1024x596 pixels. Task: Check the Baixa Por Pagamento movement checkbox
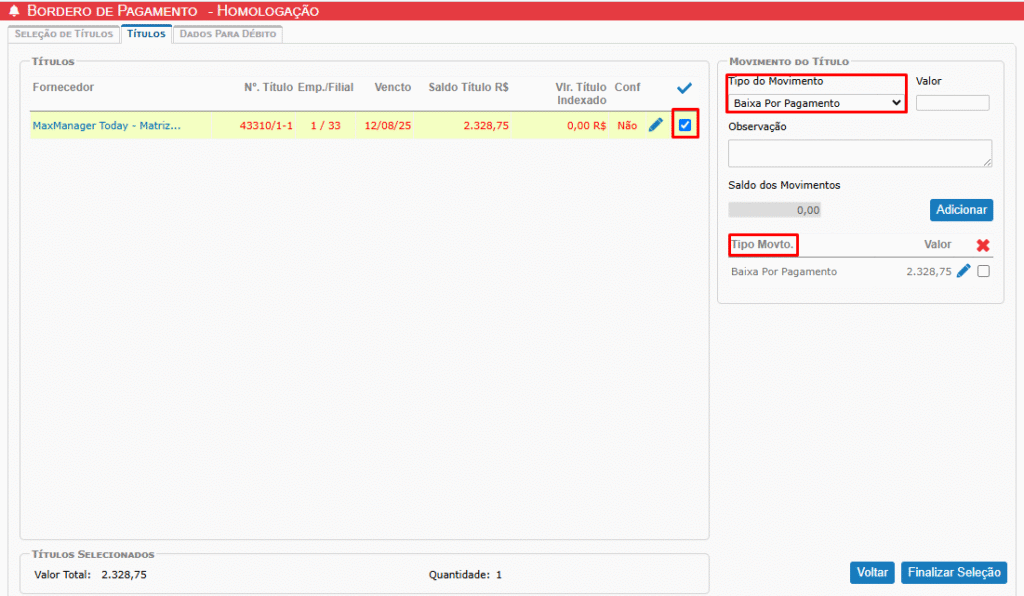coord(984,271)
